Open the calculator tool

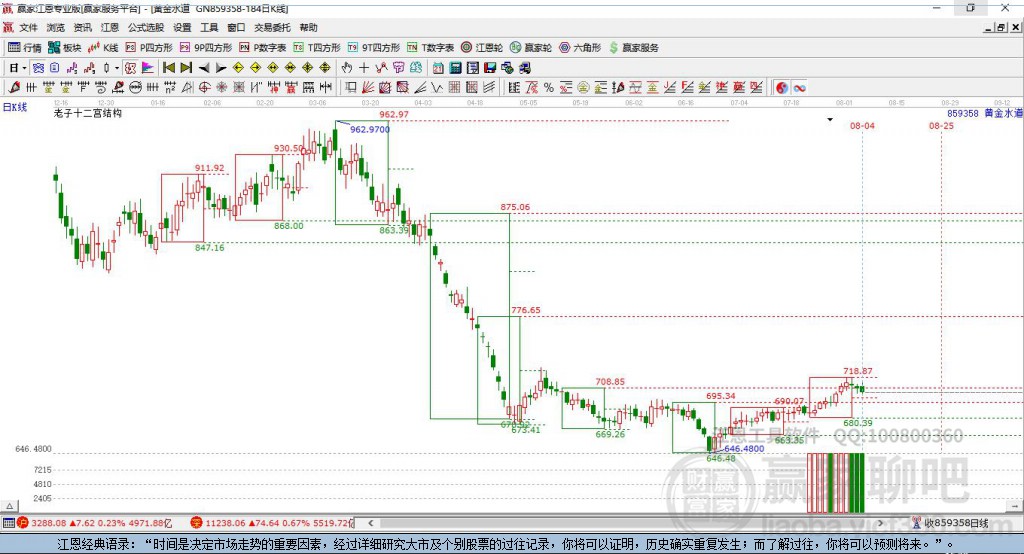coord(455,68)
